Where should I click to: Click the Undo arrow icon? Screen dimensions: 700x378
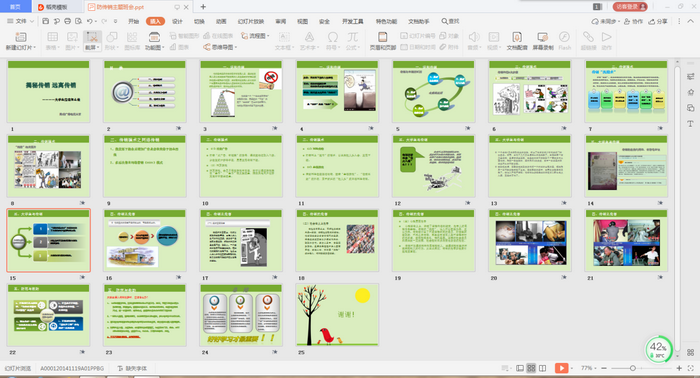pyautogui.click(x=90, y=21)
